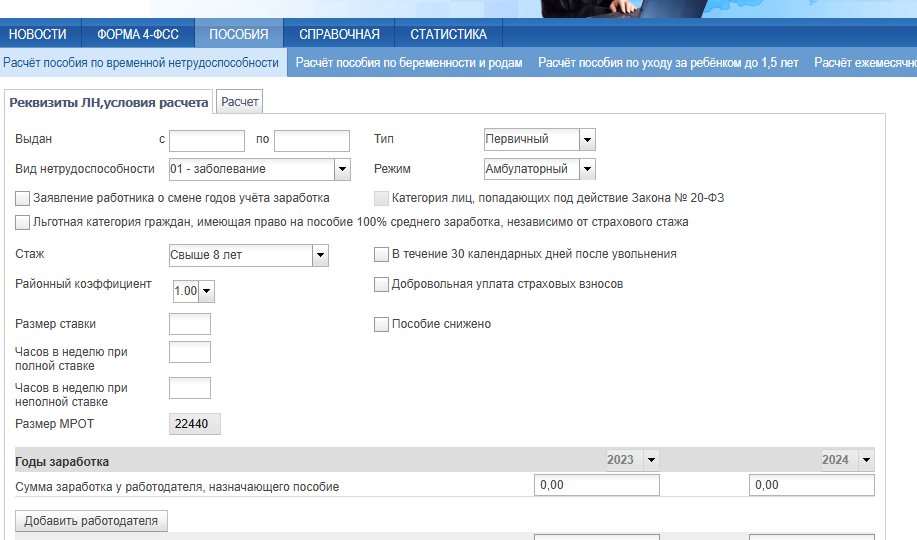Click the 2023 earnings sum field

[597, 485]
